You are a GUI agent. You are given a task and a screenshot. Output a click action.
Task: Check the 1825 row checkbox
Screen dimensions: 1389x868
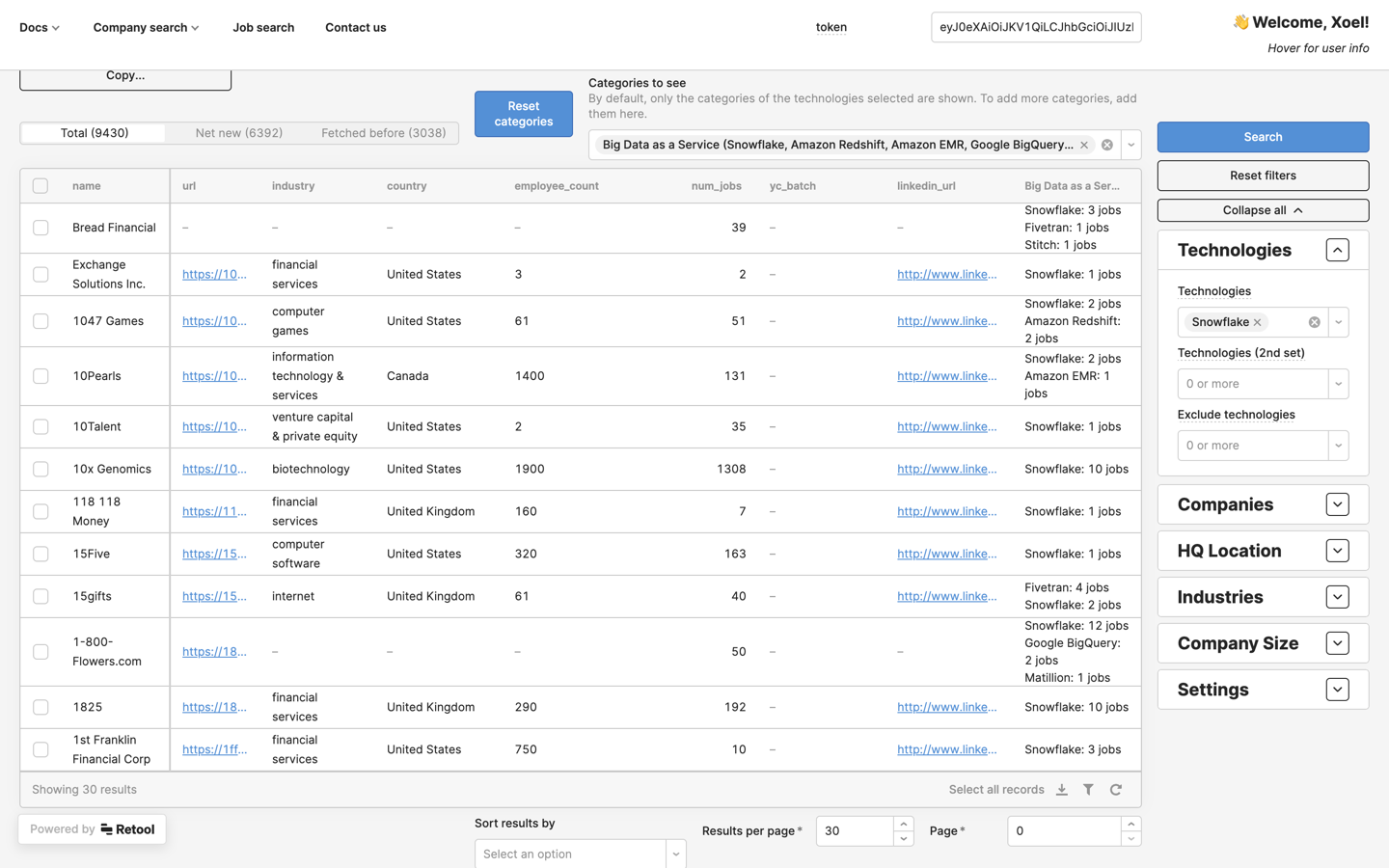tap(41, 707)
